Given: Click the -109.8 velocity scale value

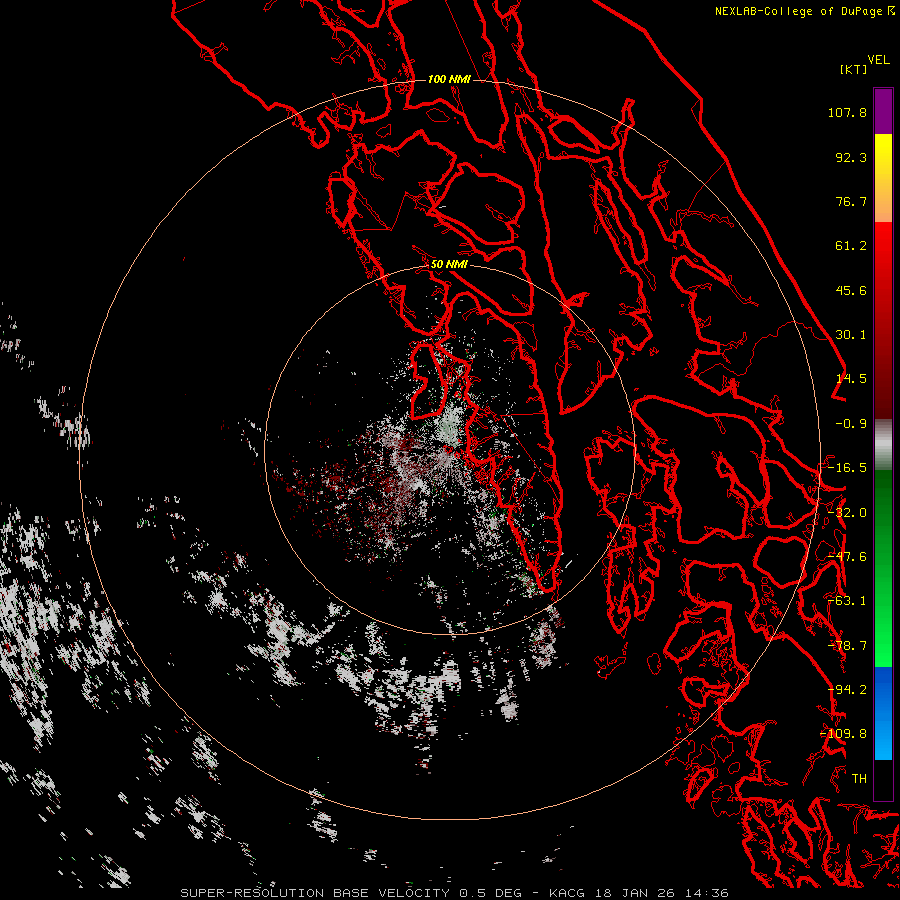Looking at the screenshot, I should pos(844,734).
